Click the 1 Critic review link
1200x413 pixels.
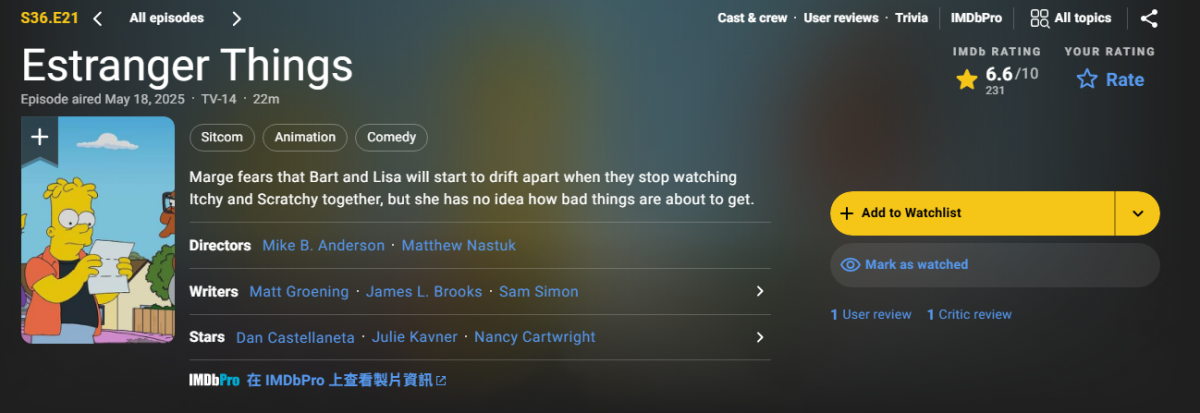[969, 315]
